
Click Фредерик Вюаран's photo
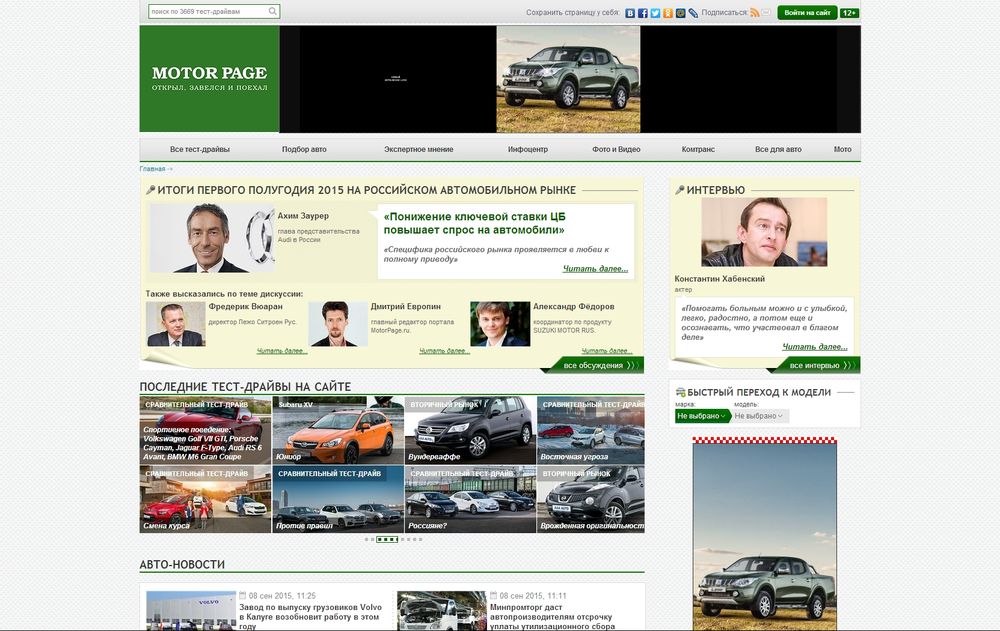[x=175, y=324]
